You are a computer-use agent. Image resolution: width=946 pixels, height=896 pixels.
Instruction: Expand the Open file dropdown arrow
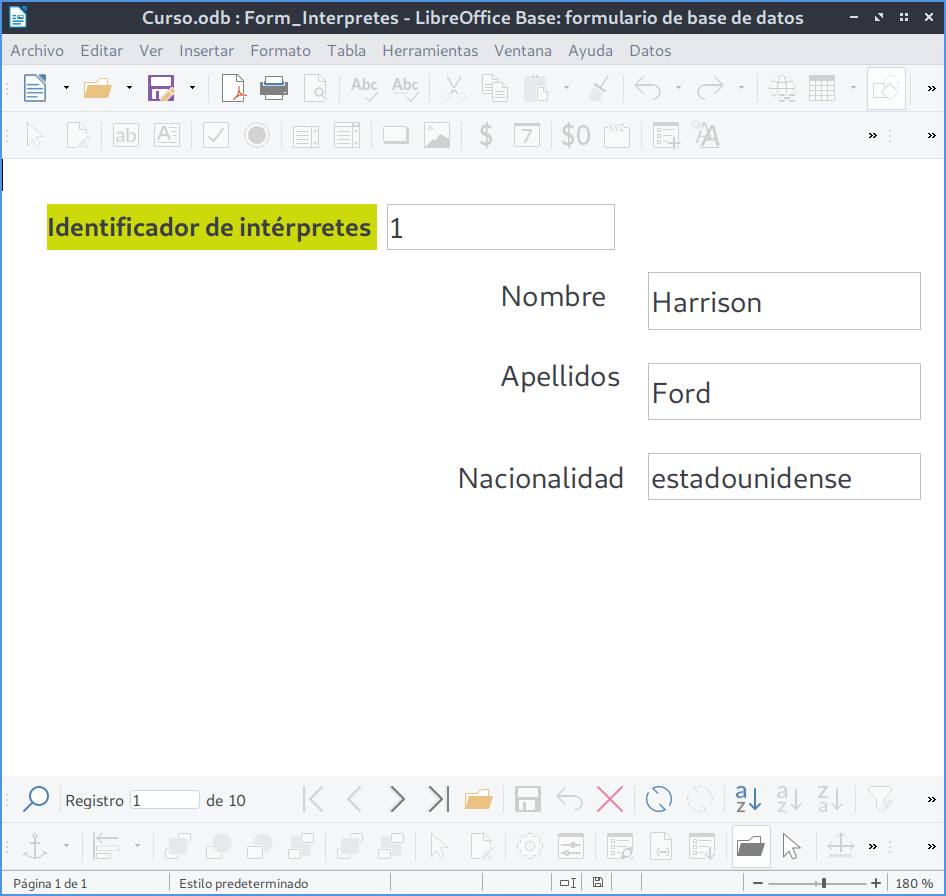[129, 89]
